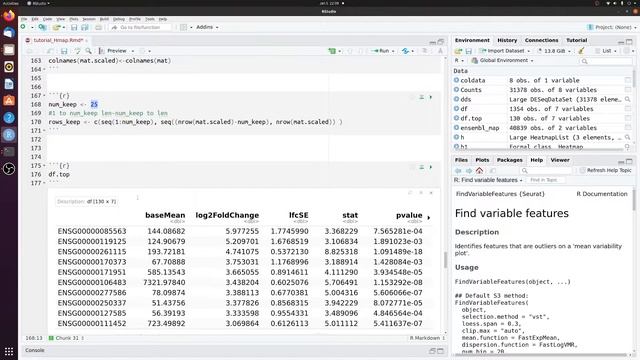Switch to the Tutorial tab
Viewport: 640px width, 360px height.
[576, 40]
